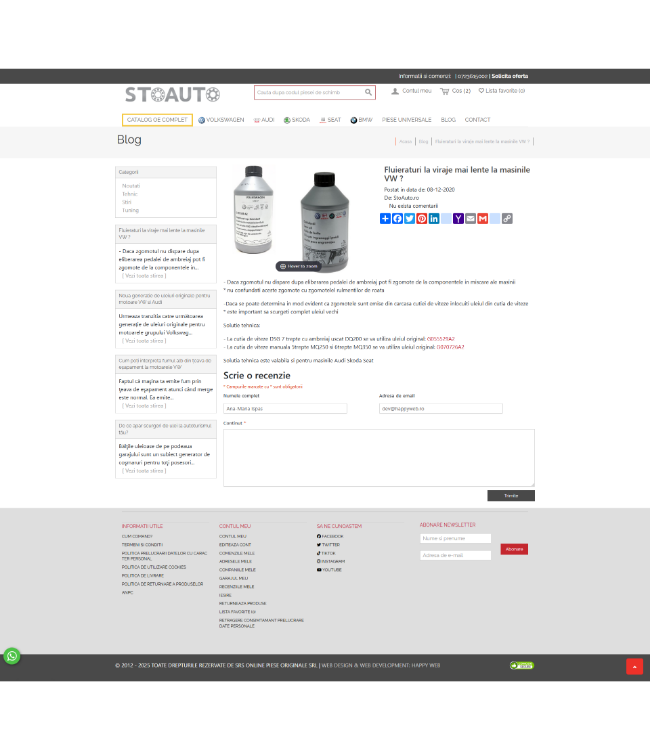Click scroll-to-top red arrow button
The image size is (650, 750).
(635, 666)
